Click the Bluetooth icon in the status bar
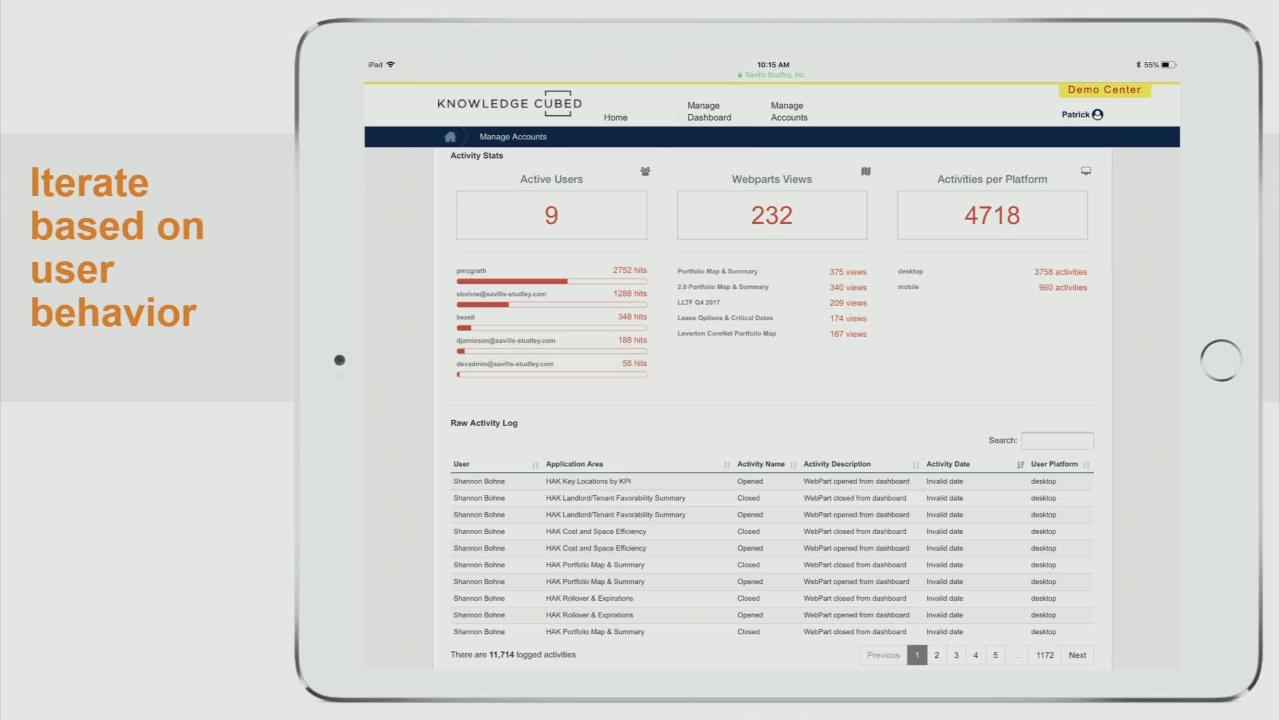1280x720 pixels. click(x=1137, y=64)
